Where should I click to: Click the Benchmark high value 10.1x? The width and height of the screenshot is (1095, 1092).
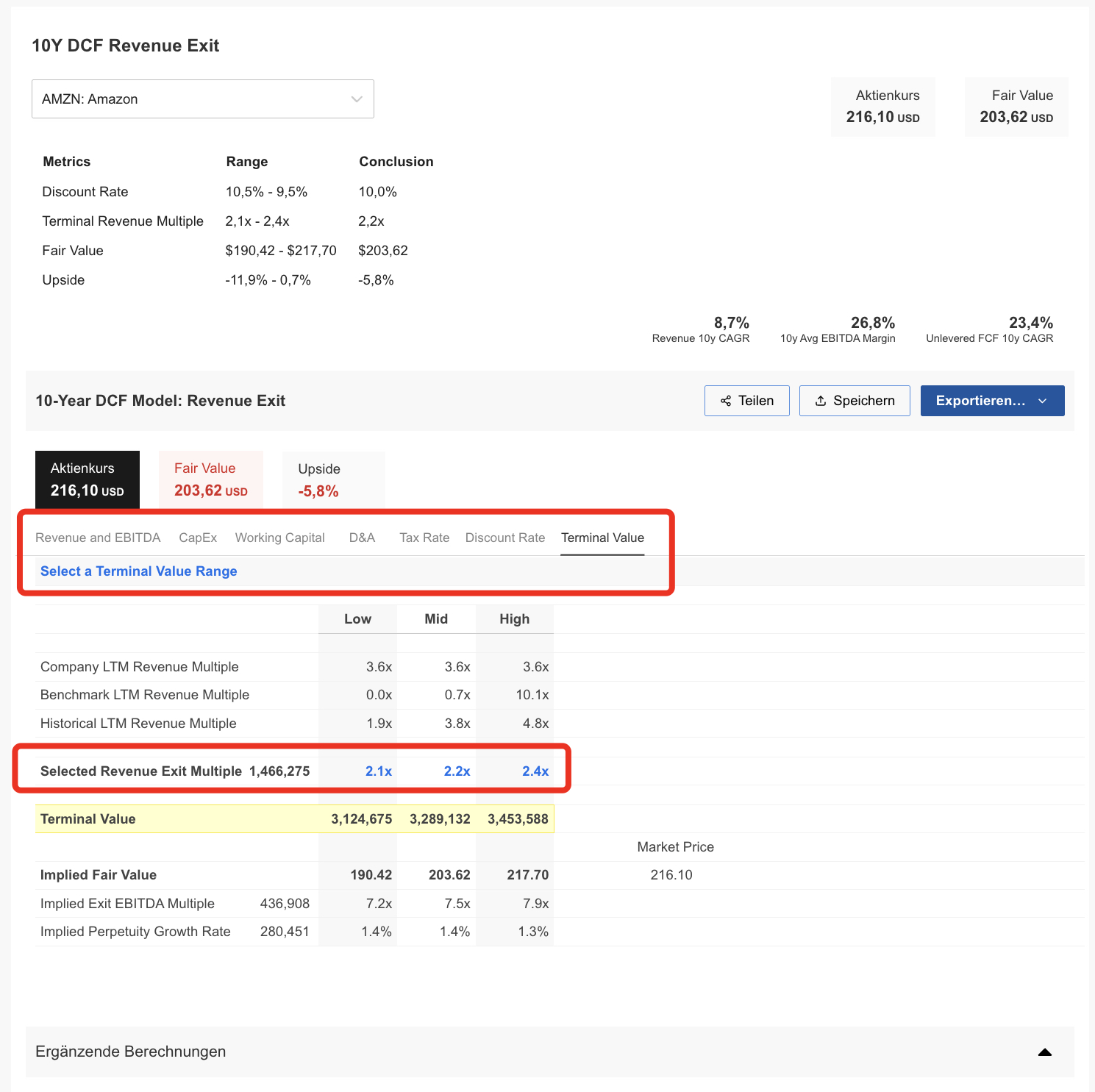(x=532, y=695)
